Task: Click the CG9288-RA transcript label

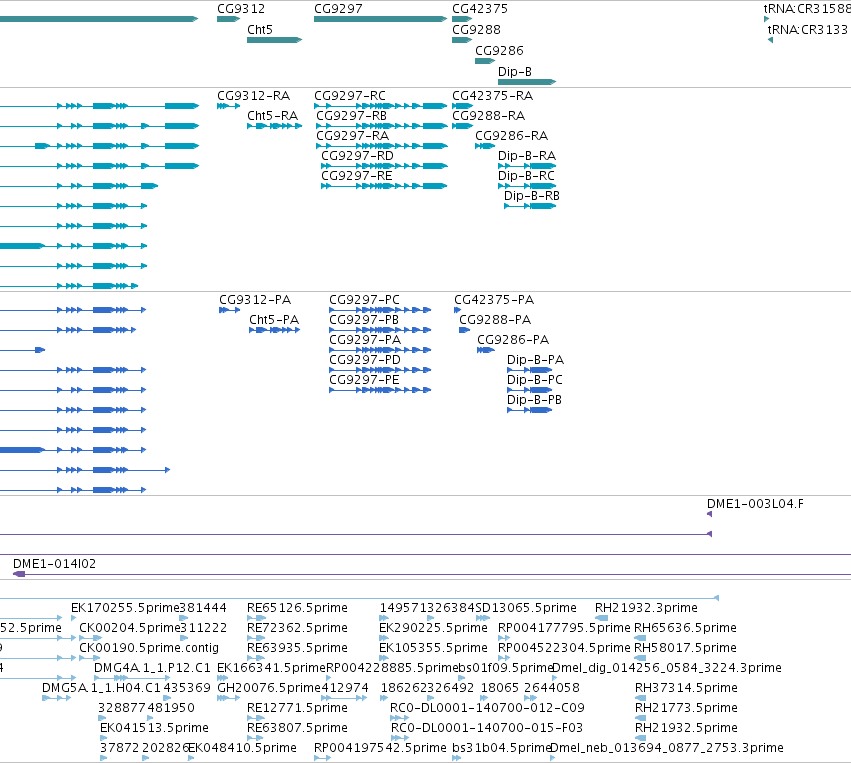Action: 488,116
